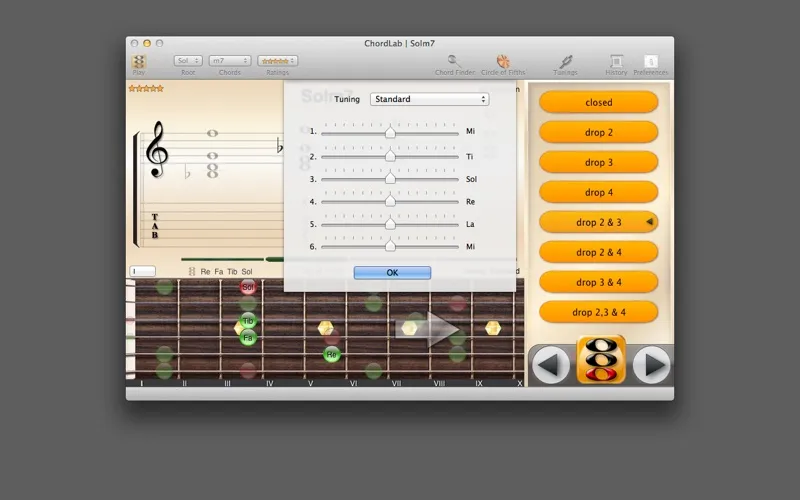
Task: Click the 'Re Fa Tib Sol' note names text
Action: tap(226, 272)
